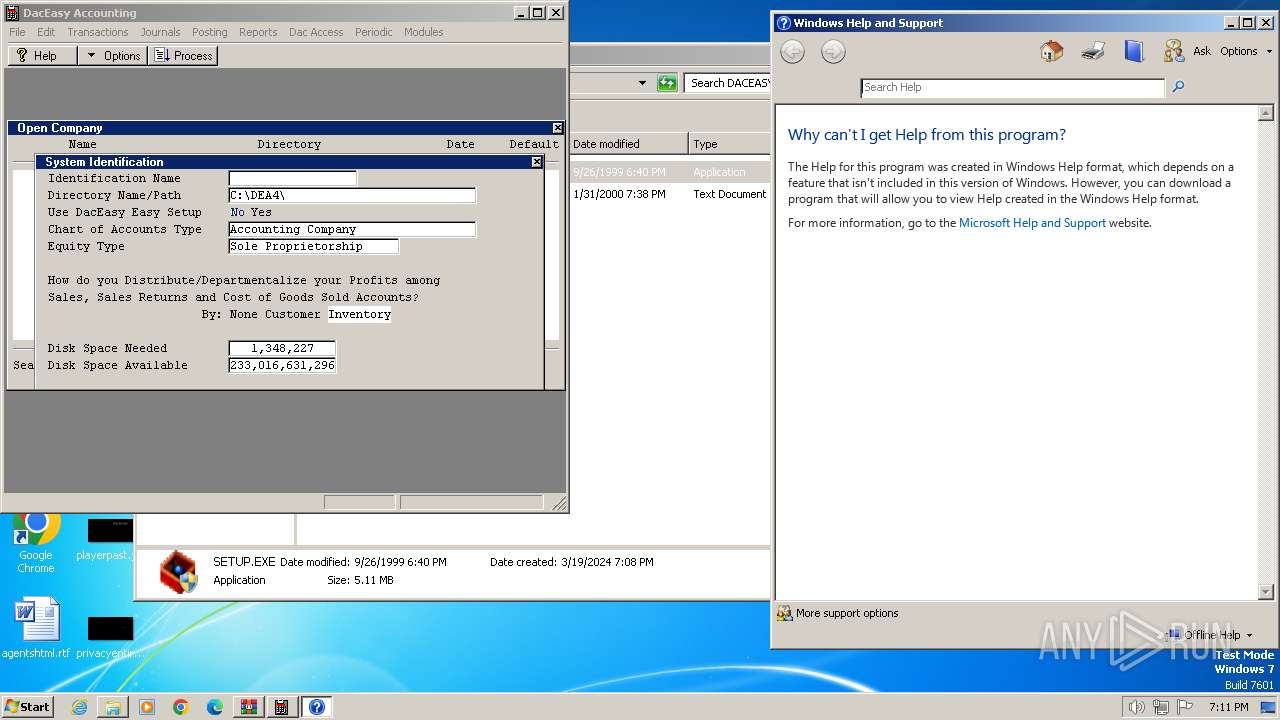
Task: Choose None for profit distribution
Action: point(244,314)
